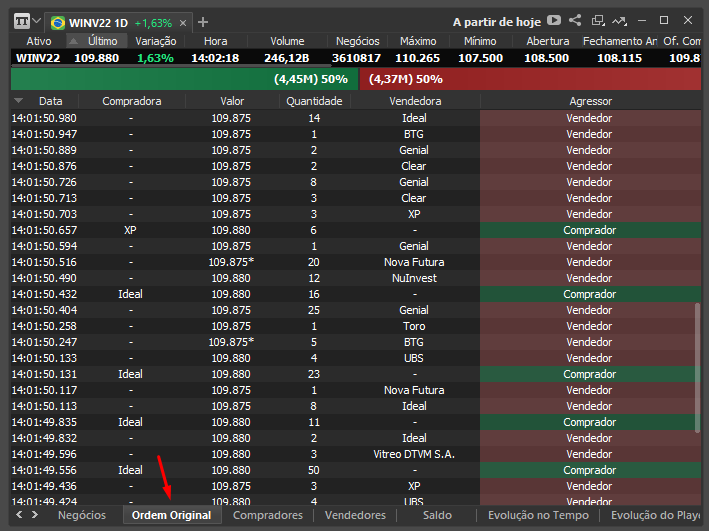709x531 pixels.
Task: Click the Quantidade column header
Action: 314,101
